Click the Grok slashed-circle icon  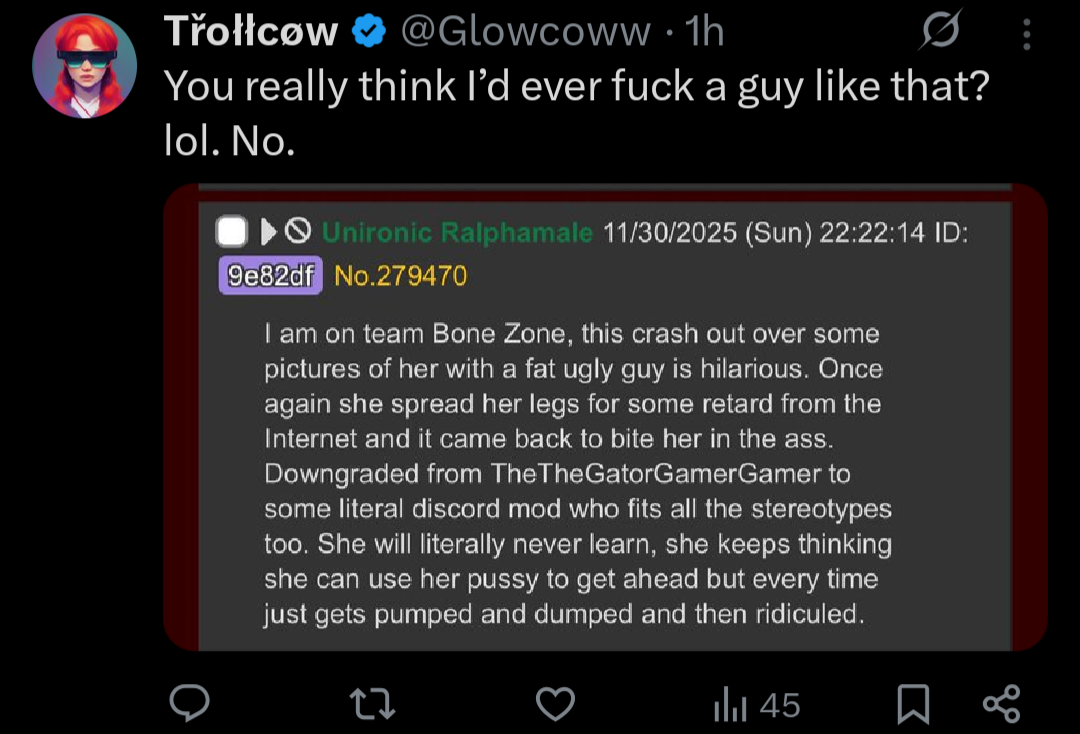pyautogui.click(x=942, y=33)
